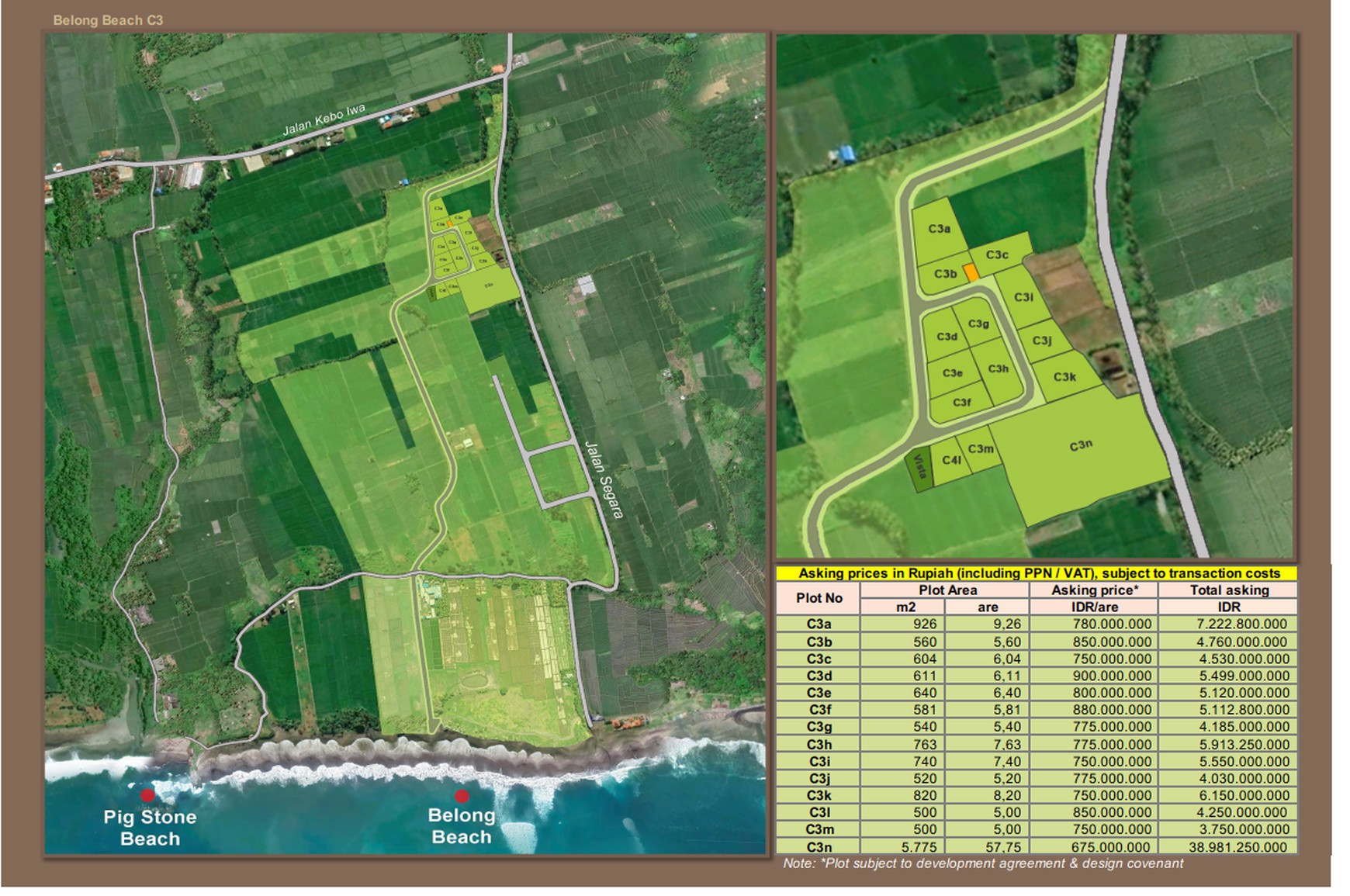Click the 57,75 are value for C3n

coord(1003,847)
